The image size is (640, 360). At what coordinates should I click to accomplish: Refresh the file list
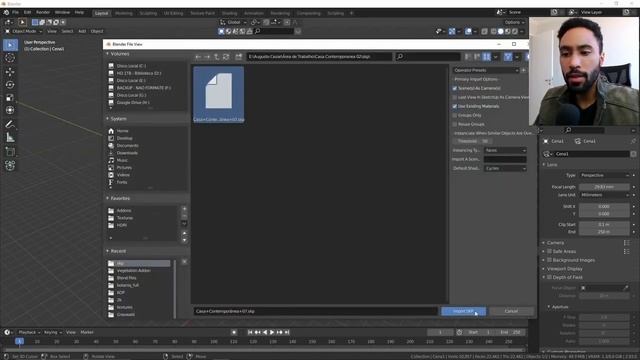coord(226,57)
